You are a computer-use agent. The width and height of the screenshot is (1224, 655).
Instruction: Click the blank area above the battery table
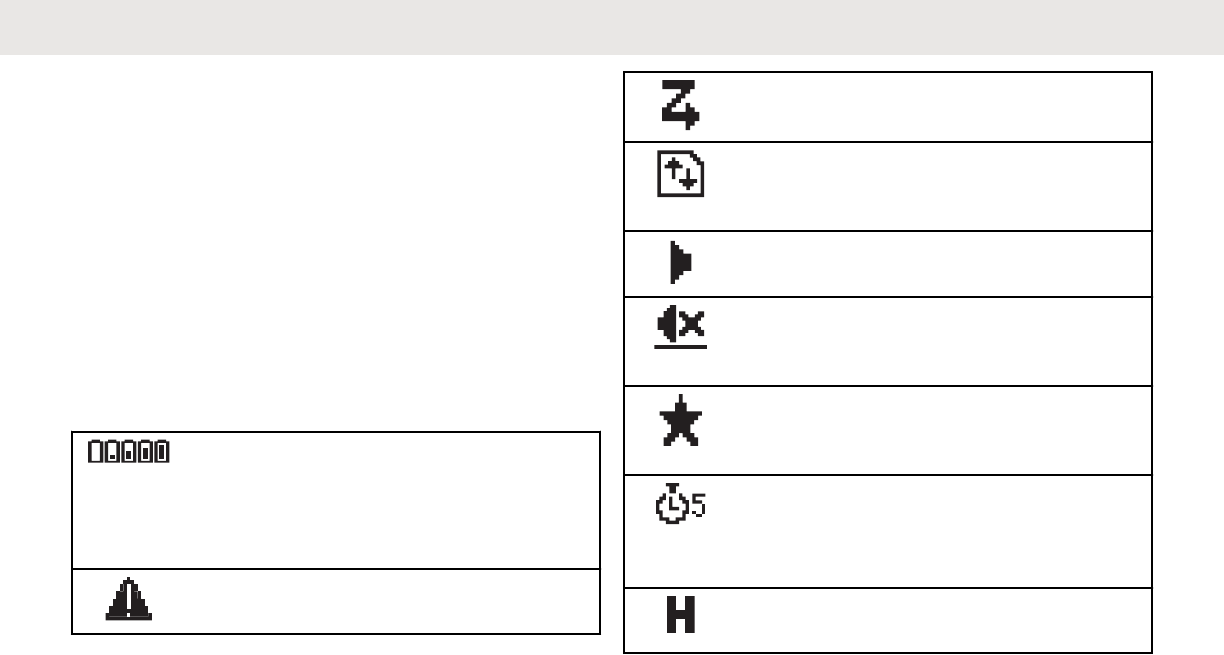pyautogui.click(x=300, y=250)
